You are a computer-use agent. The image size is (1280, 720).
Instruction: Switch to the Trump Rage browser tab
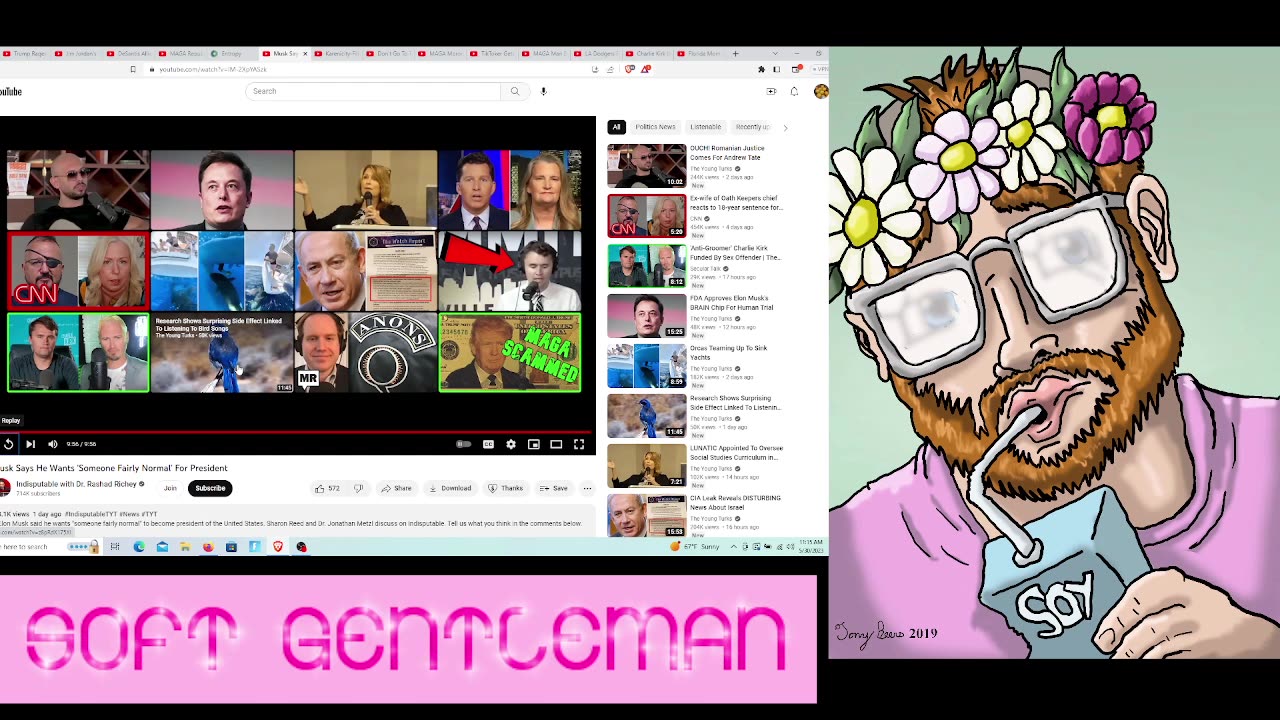coord(25,53)
